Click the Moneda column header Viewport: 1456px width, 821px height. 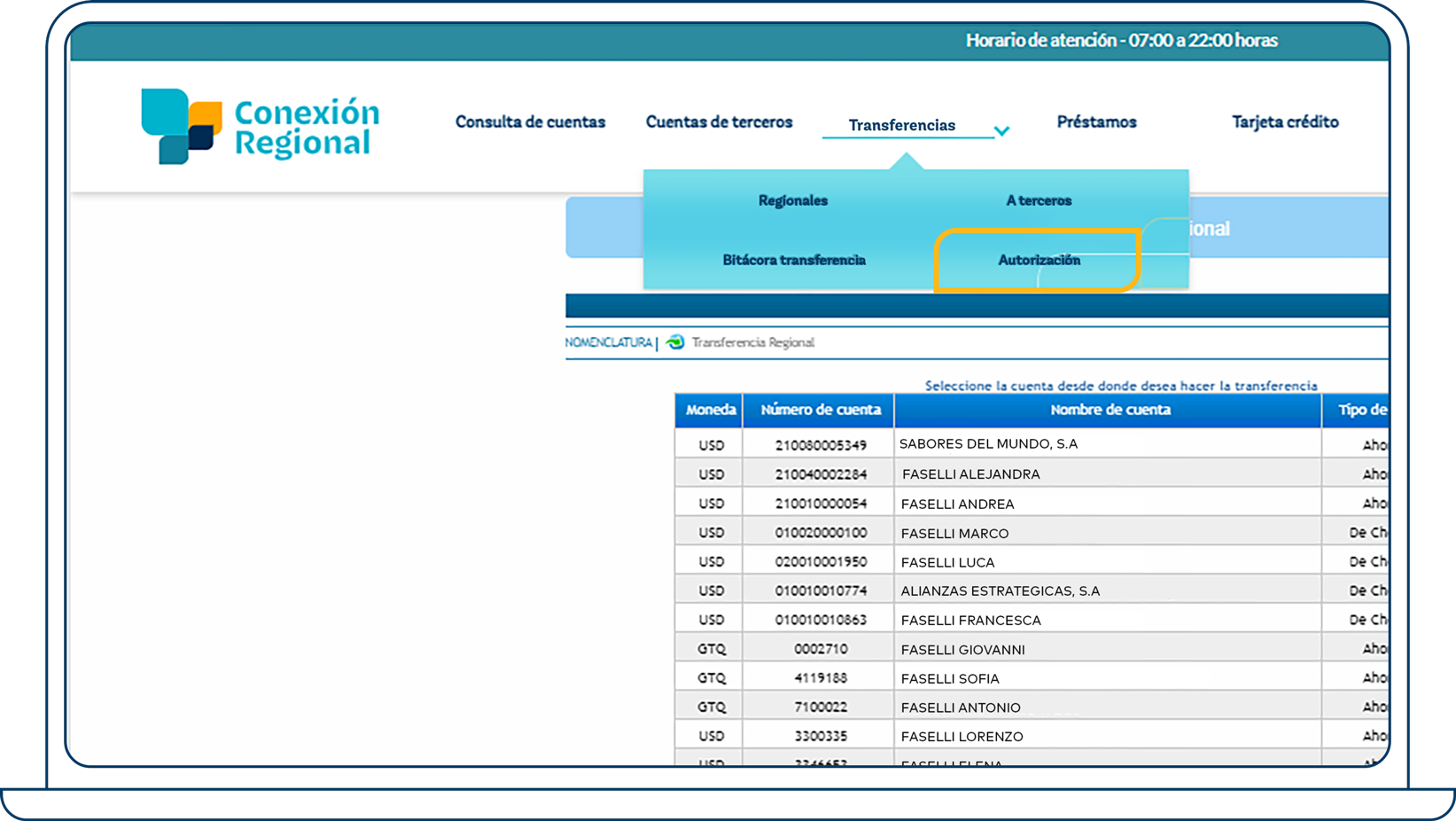[x=708, y=410]
